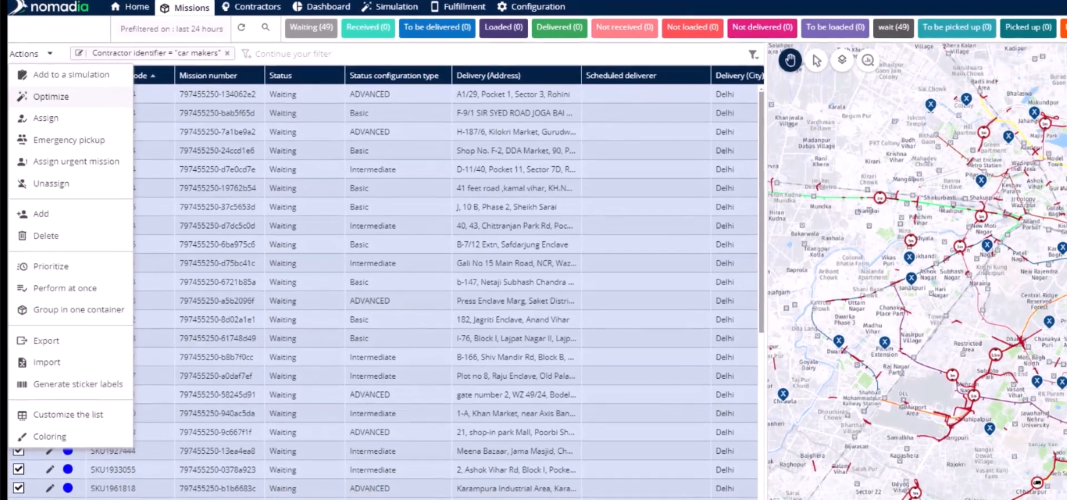1067x500 pixels.
Task: Filter by Received (0) status
Action: click(x=368, y=27)
